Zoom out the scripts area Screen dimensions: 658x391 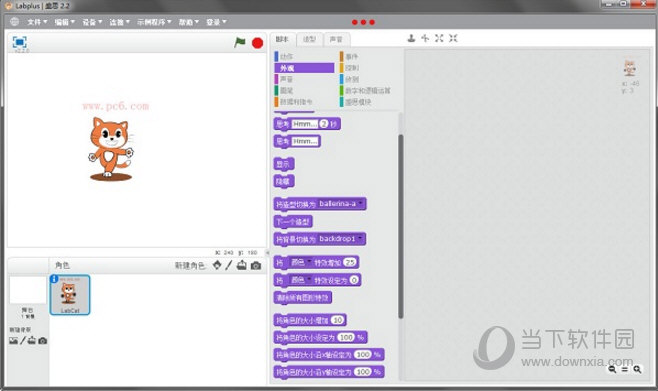612,369
